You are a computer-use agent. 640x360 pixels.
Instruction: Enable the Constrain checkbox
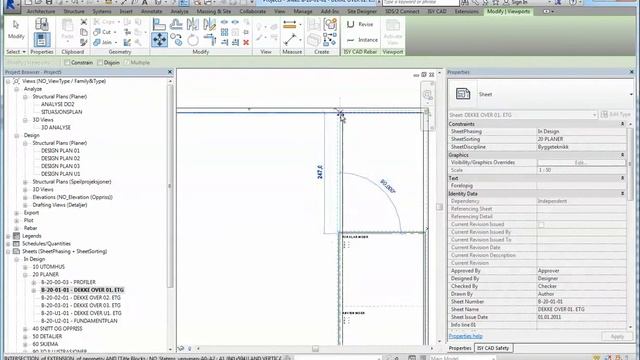pyautogui.click(x=67, y=62)
